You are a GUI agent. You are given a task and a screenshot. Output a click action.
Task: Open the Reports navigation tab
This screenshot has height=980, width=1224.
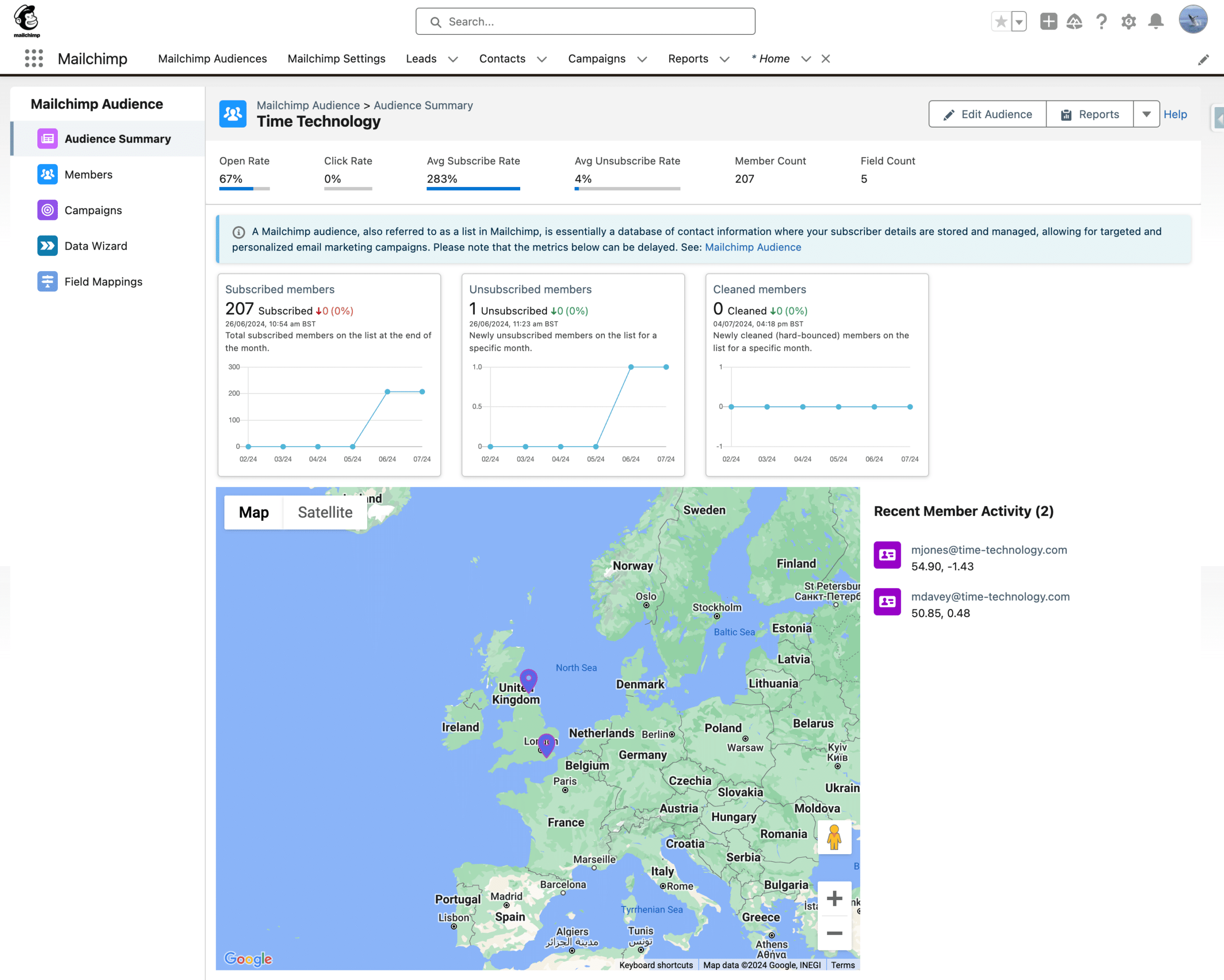coord(688,58)
